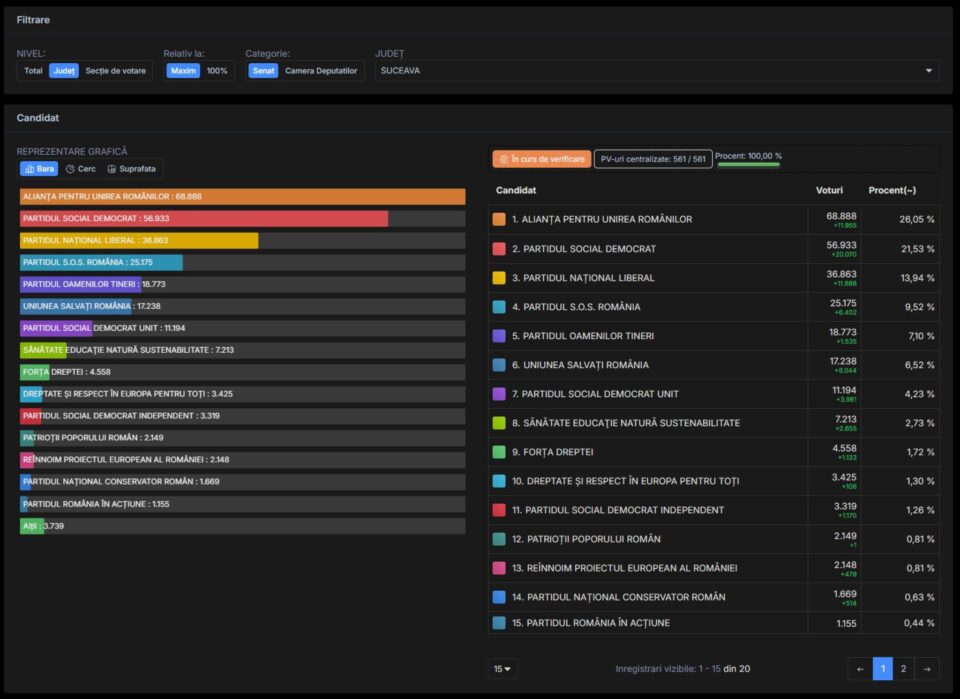Click the color swatch for Partidul Social Democrat Unit
Screen dimensions: 960x699
499,394
